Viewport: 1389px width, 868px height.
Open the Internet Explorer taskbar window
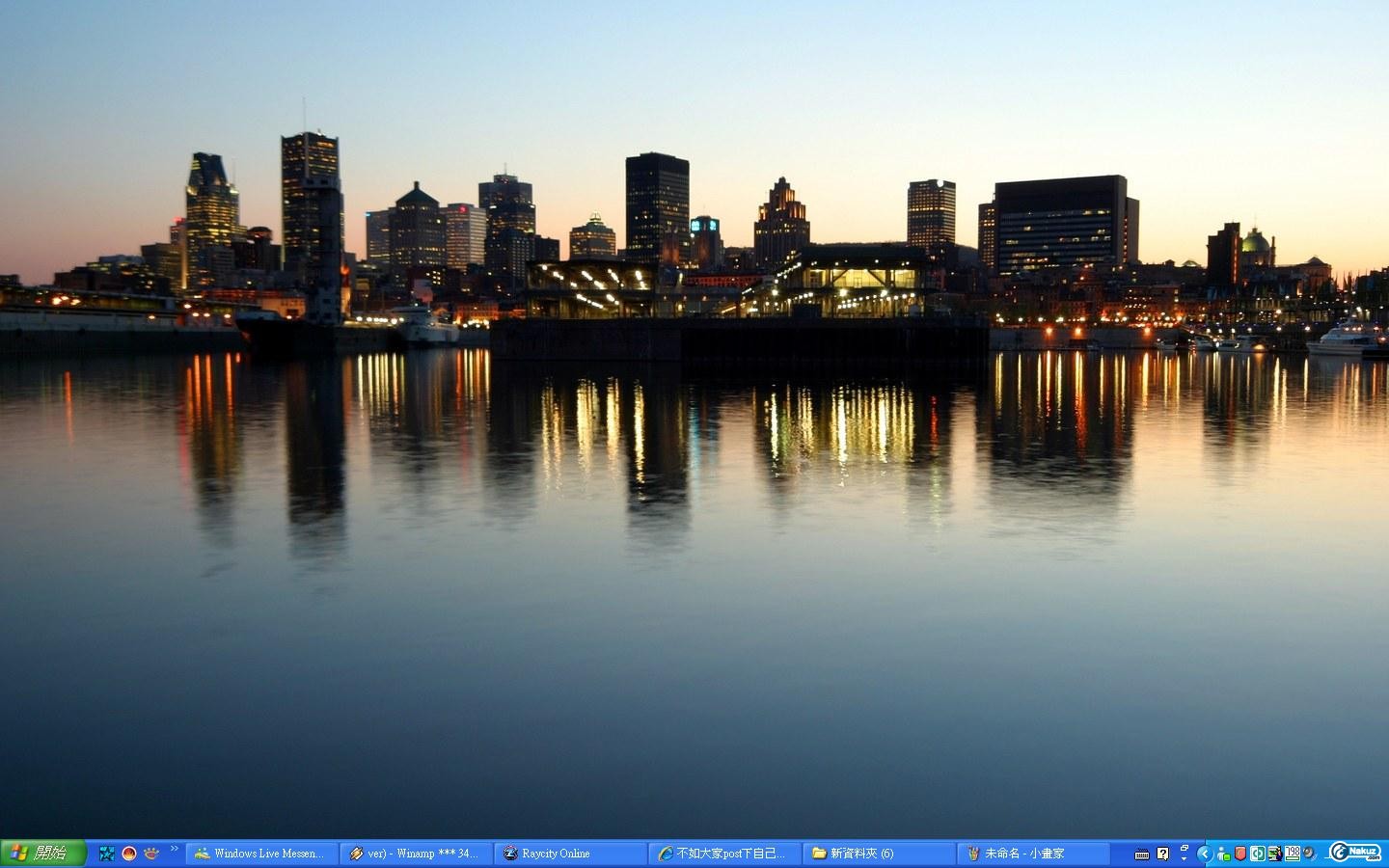[x=723, y=854]
